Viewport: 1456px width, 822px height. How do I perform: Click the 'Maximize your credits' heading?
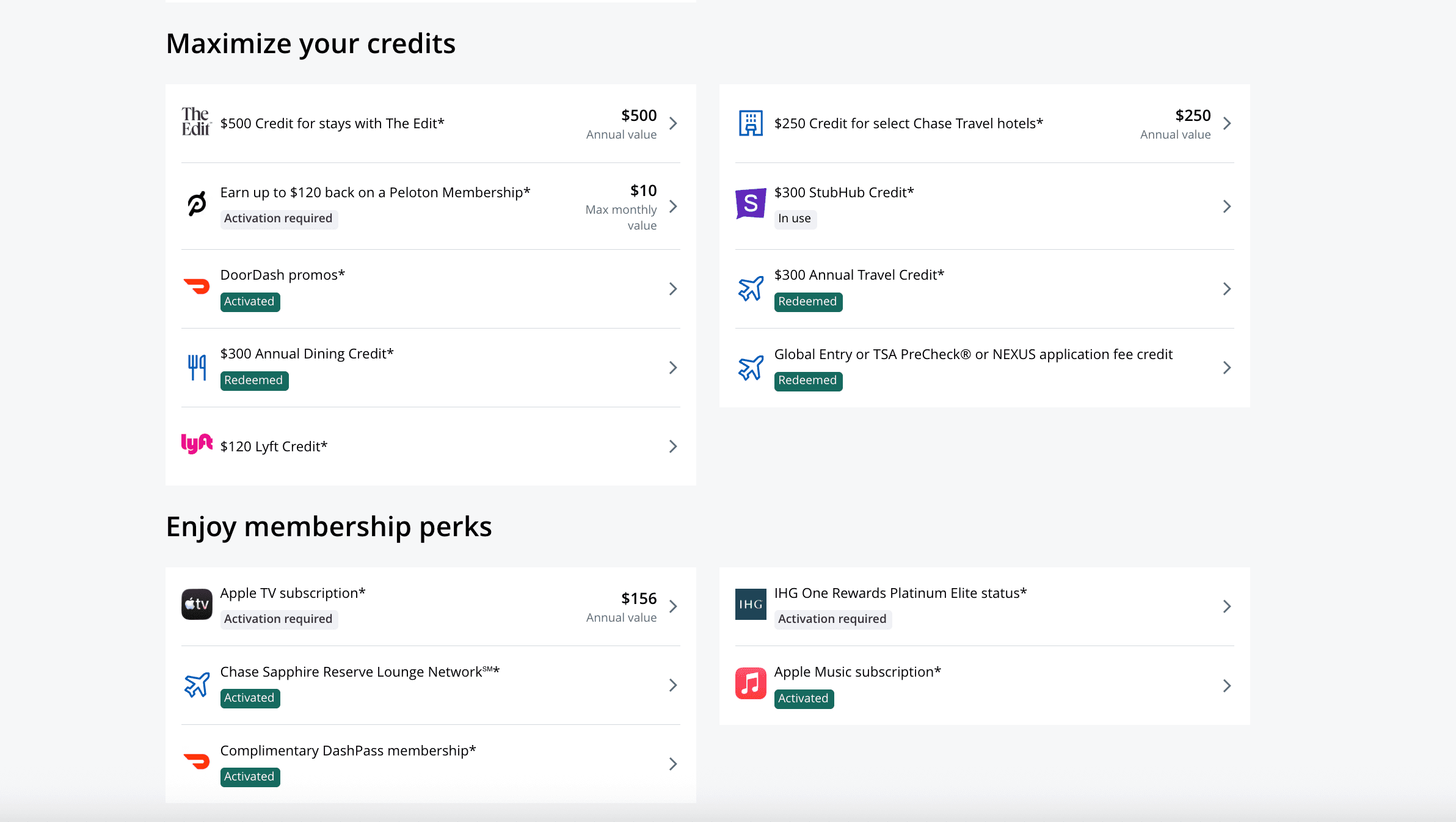tap(311, 44)
